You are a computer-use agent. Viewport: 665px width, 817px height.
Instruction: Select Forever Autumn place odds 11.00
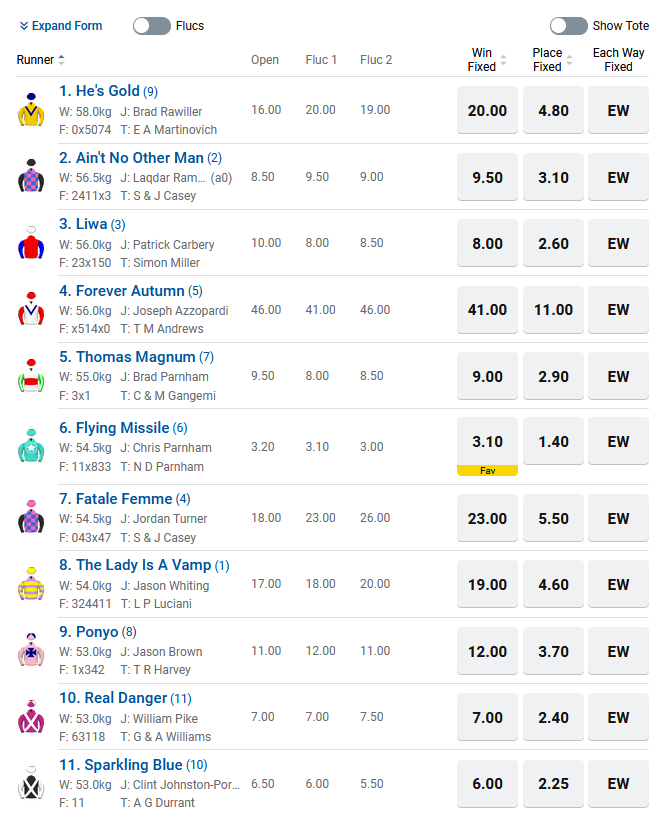coord(553,310)
